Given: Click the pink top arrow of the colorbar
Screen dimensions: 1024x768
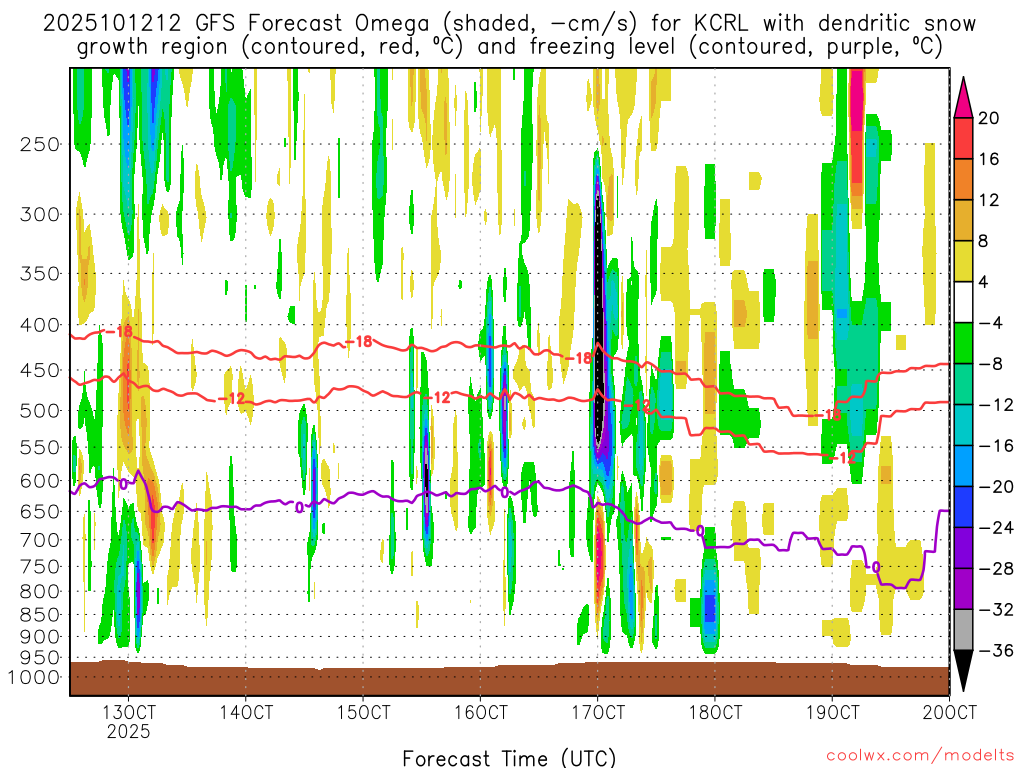Looking at the screenshot, I should 963,101.
